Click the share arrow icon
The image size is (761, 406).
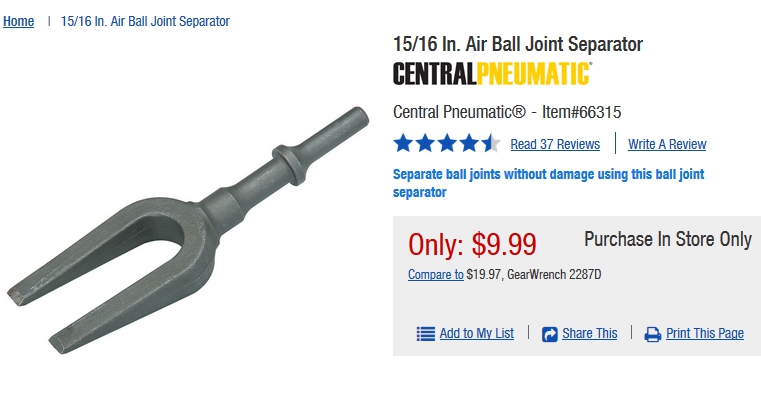point(549,334)
